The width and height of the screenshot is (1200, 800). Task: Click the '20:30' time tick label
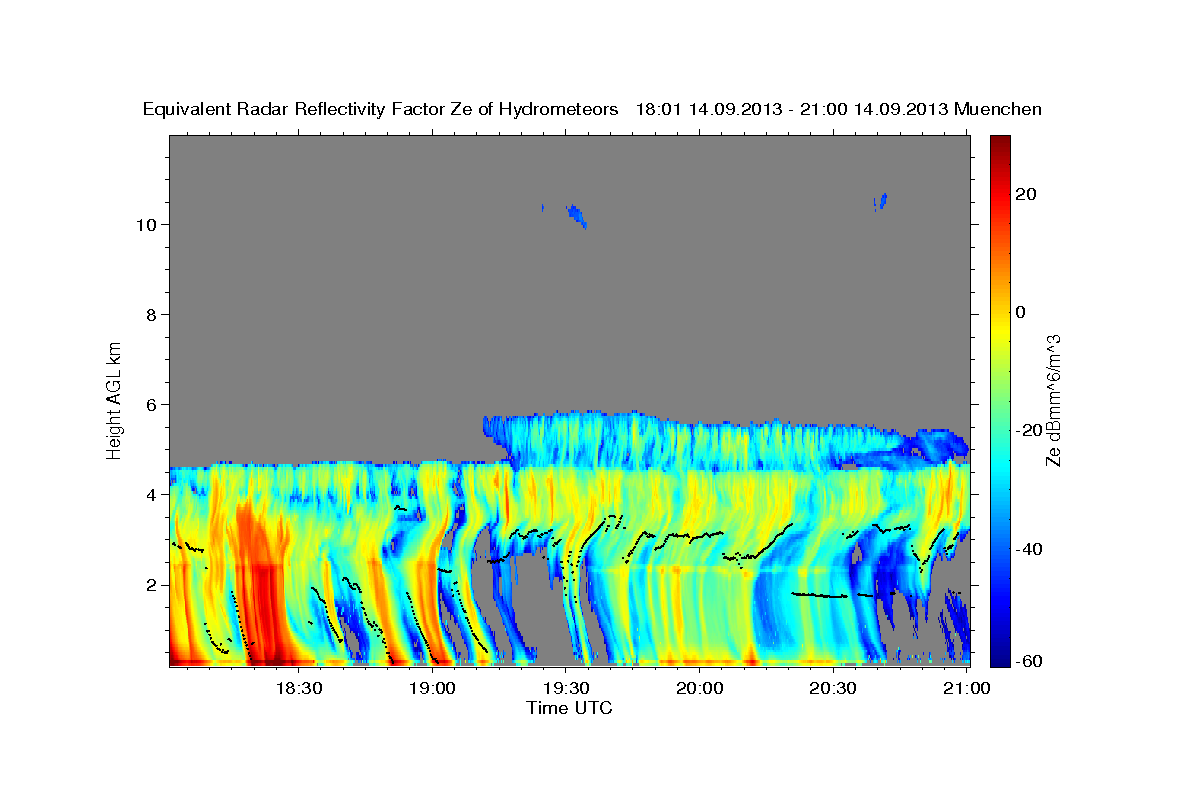(832, 688)
